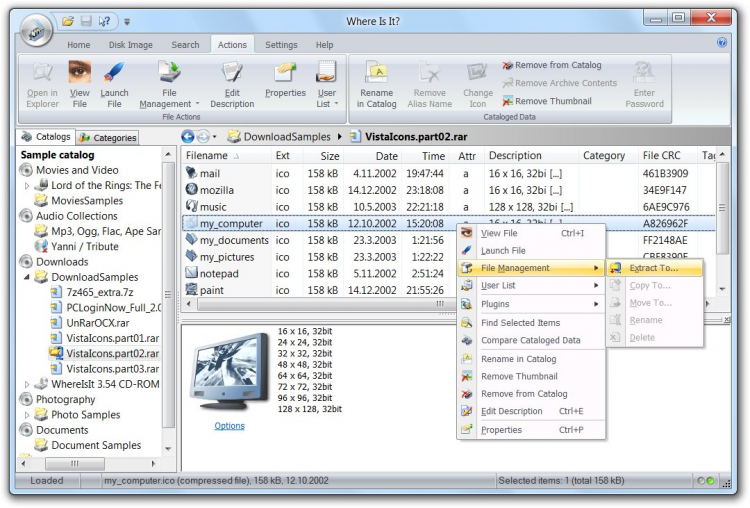Click the Options link under thumbnail
This screenshot has width=750, height=508.
(229, 426)
